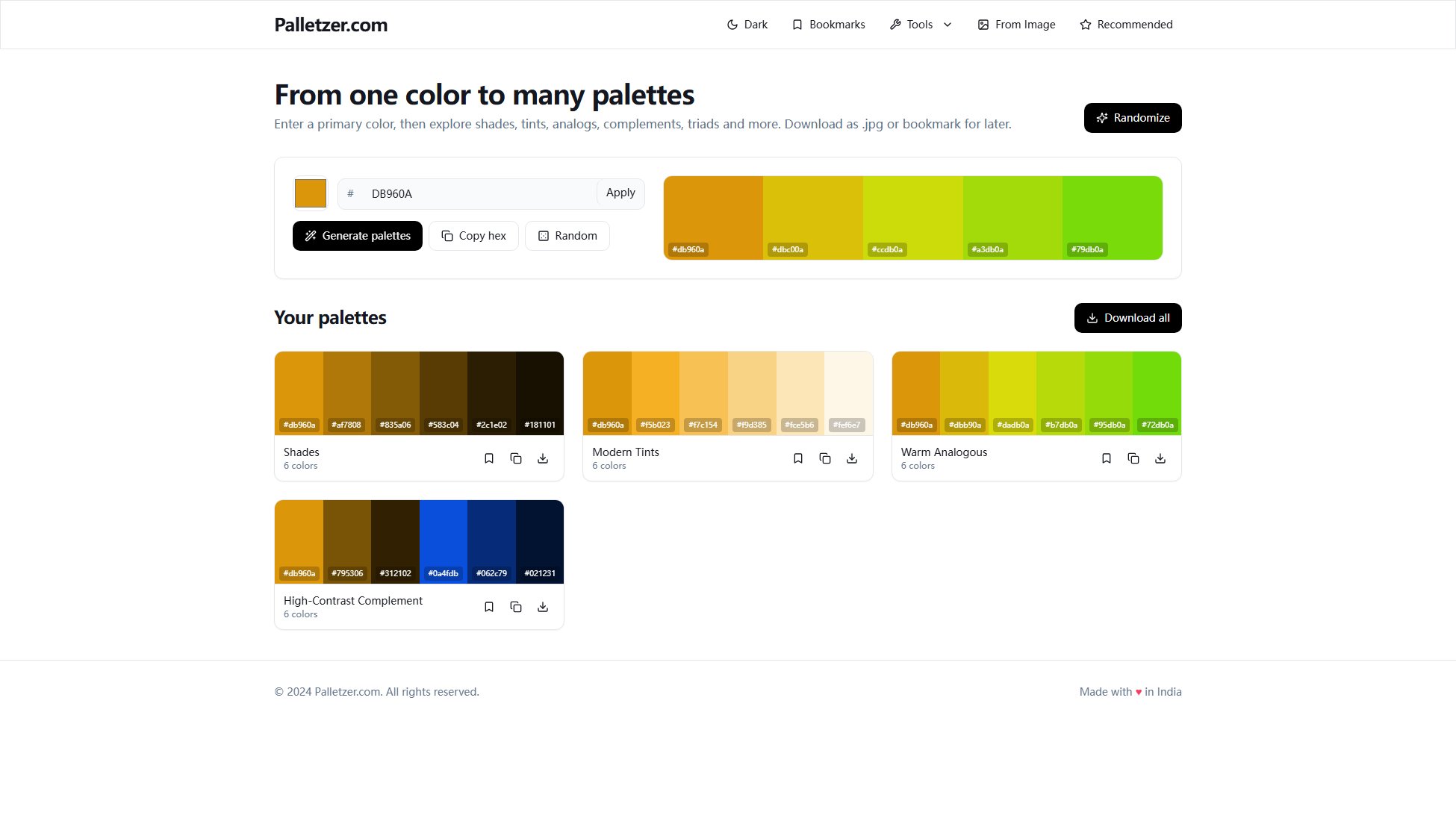Click the Copy hex button
The height and width of the screenshot is (833, 1456).
[473, 236]
